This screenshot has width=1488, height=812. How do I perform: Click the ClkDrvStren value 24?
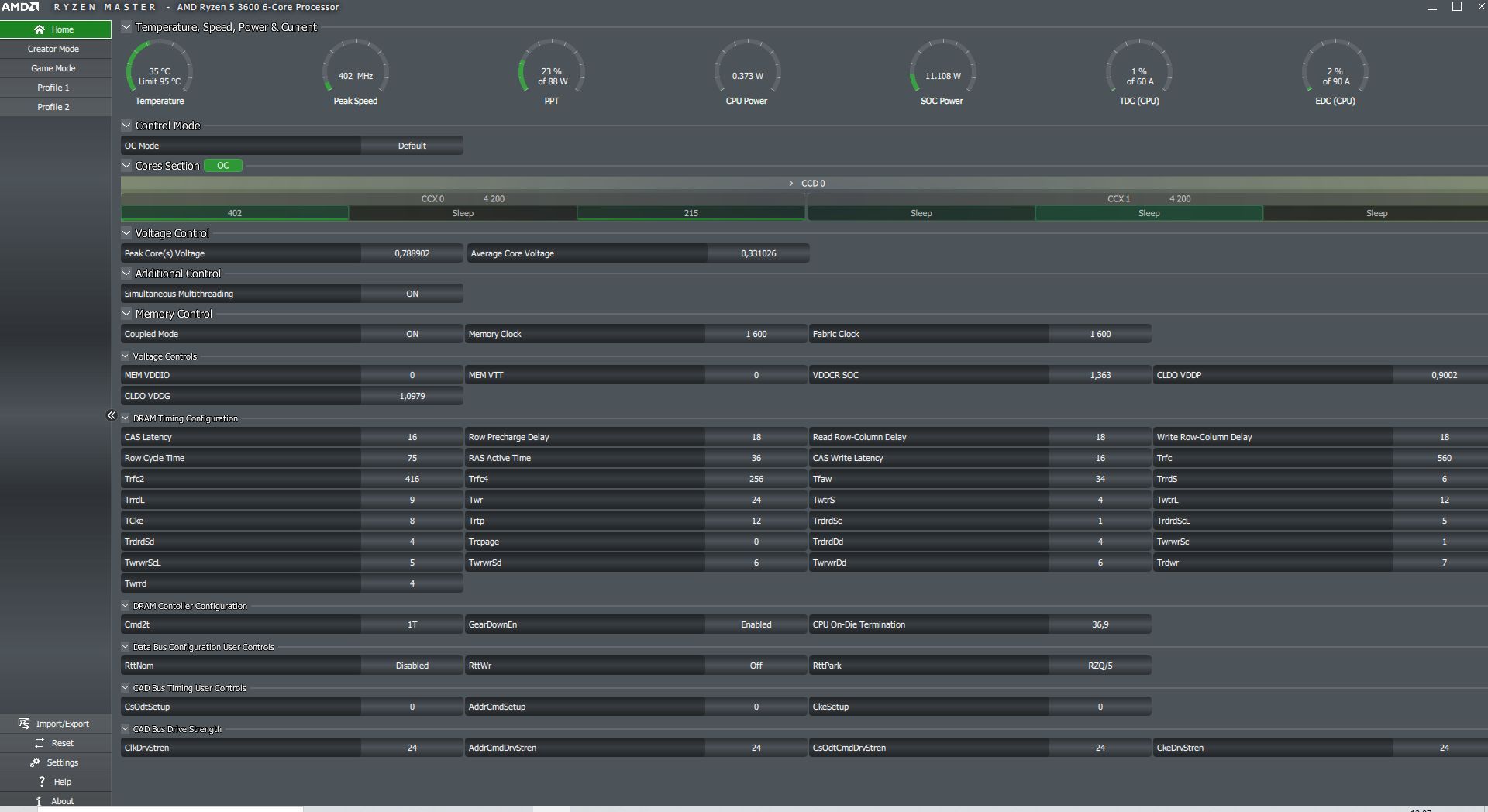[x=412, y=748]
